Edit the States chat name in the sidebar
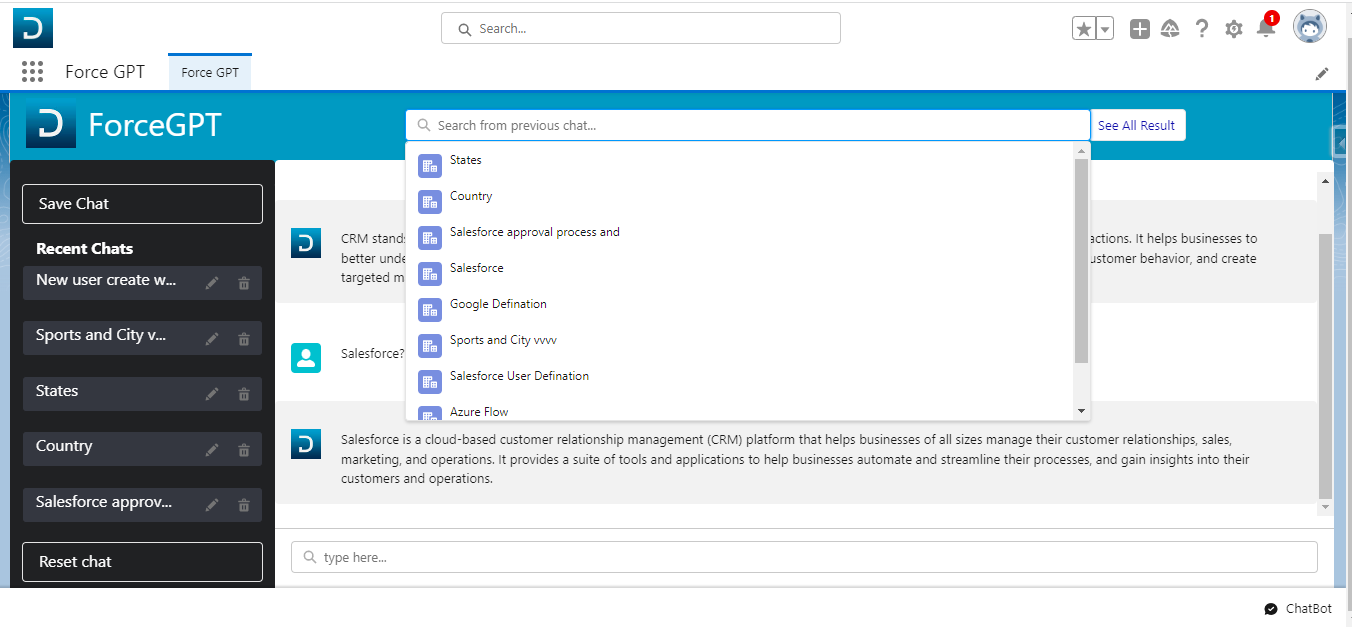Screen dimensions: 1352x627 (x=212, y=394)
